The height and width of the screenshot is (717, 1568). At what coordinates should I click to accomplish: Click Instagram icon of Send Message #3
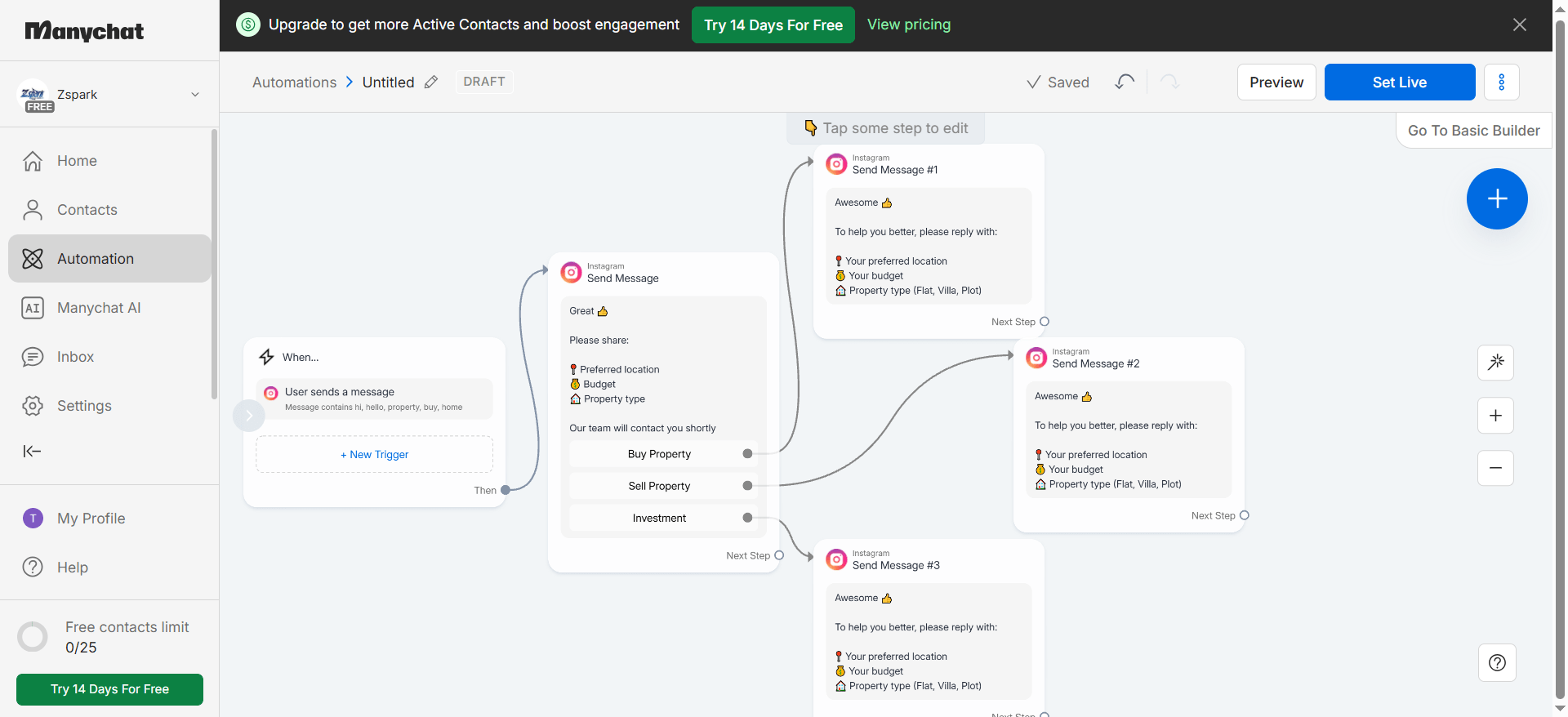coord(836,559)
